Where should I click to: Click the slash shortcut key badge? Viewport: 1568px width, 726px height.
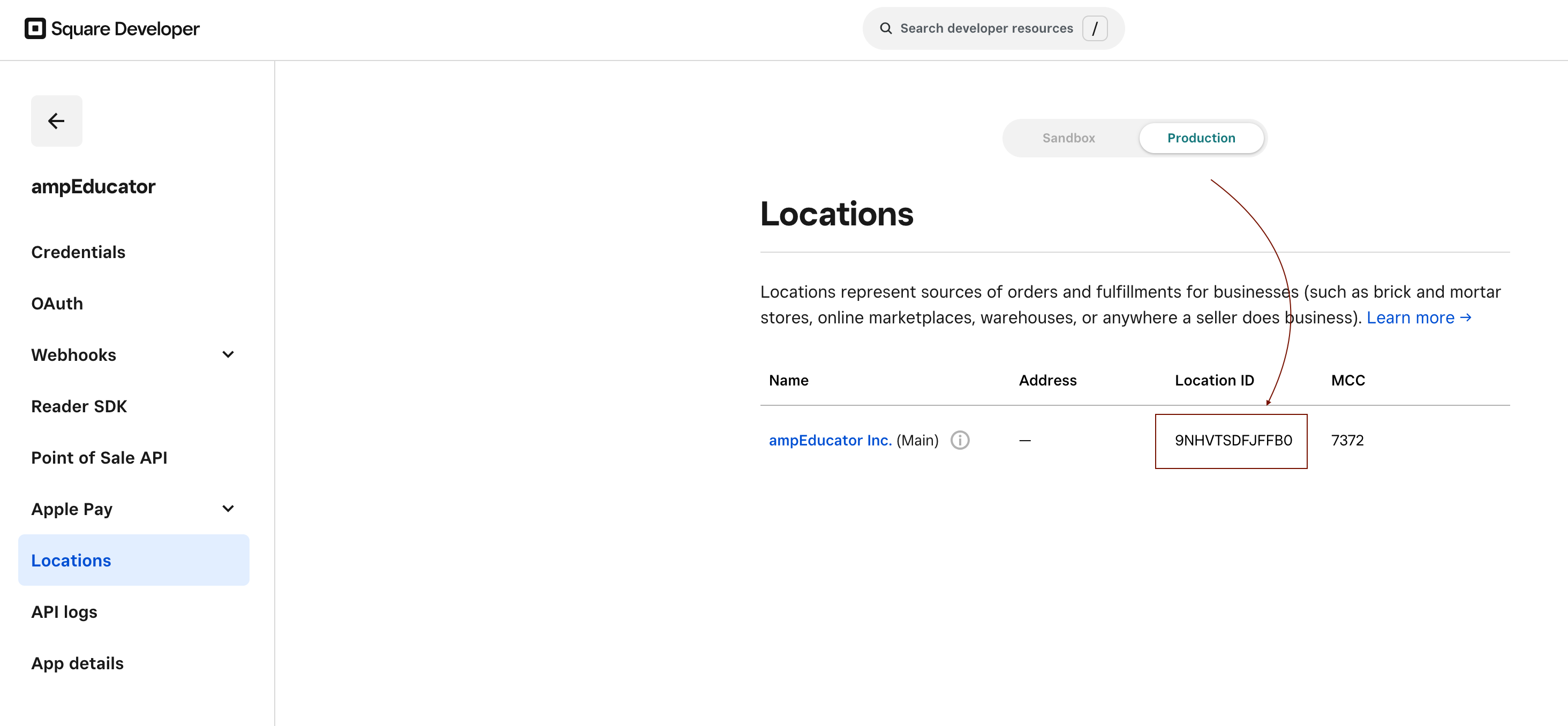pyautogui.click(x=1095, y=28)
